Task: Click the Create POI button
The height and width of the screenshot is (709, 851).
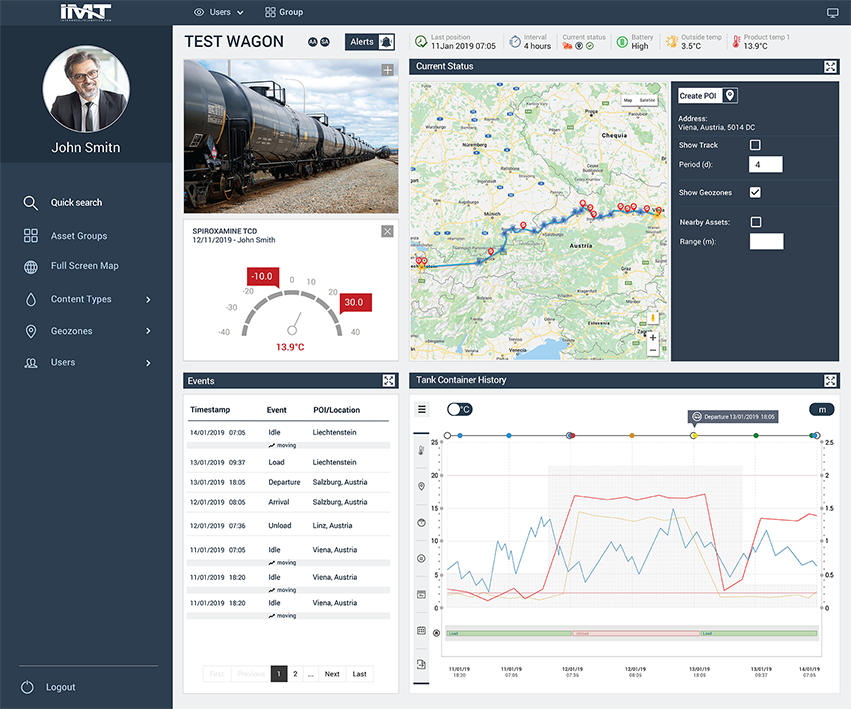Action: point(708,96)
